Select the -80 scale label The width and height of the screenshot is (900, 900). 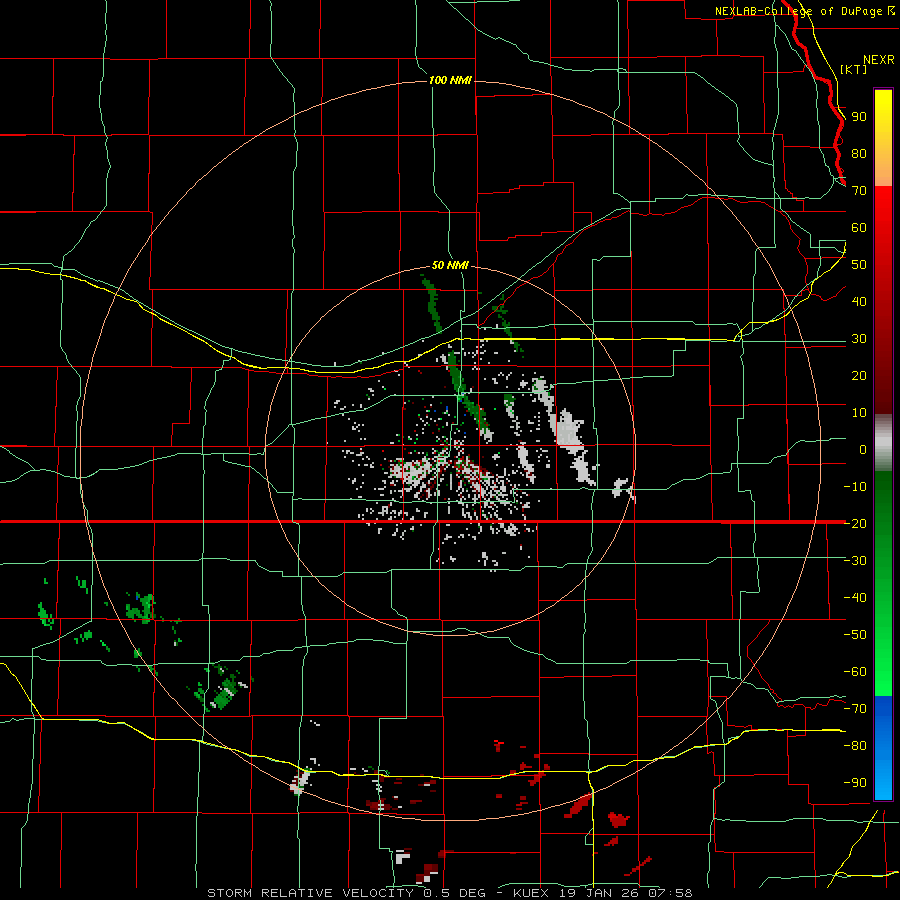click(x=855, y=746)
